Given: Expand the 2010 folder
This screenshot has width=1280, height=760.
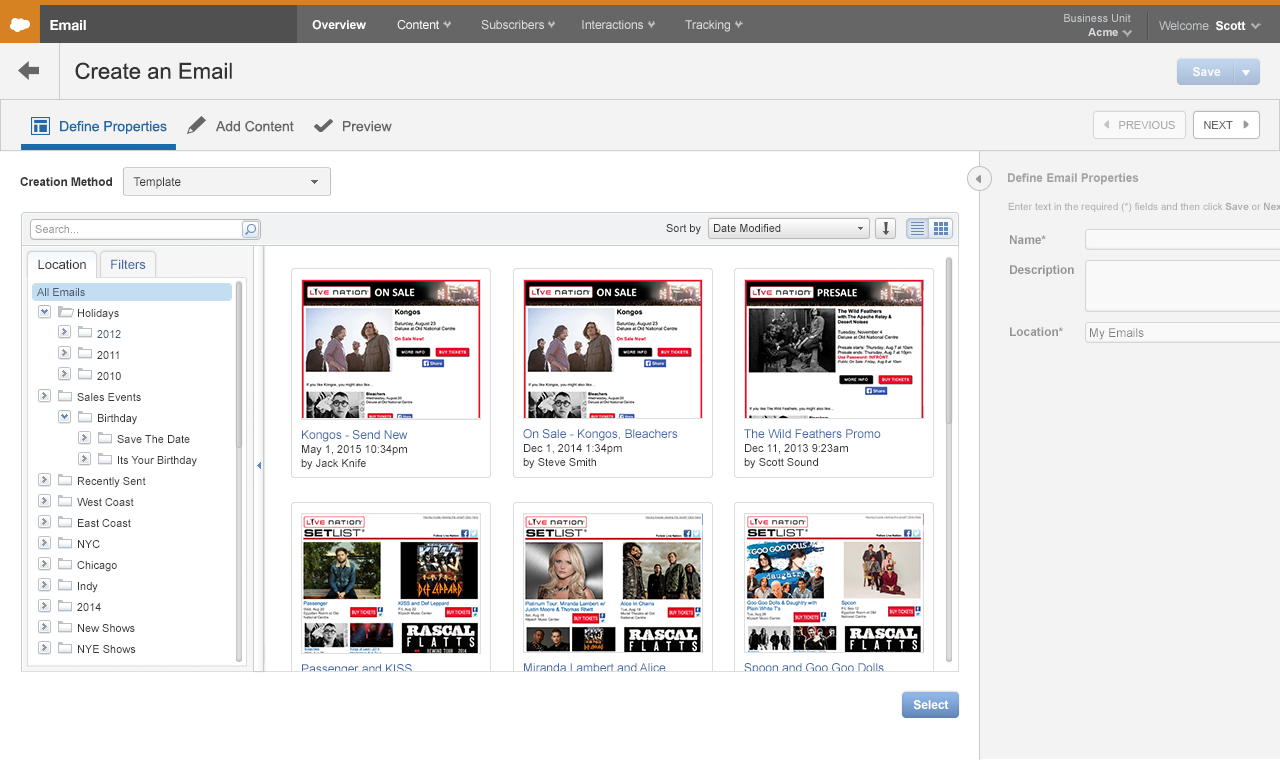Looking at the screenshot, I should (x=64, y=375).
